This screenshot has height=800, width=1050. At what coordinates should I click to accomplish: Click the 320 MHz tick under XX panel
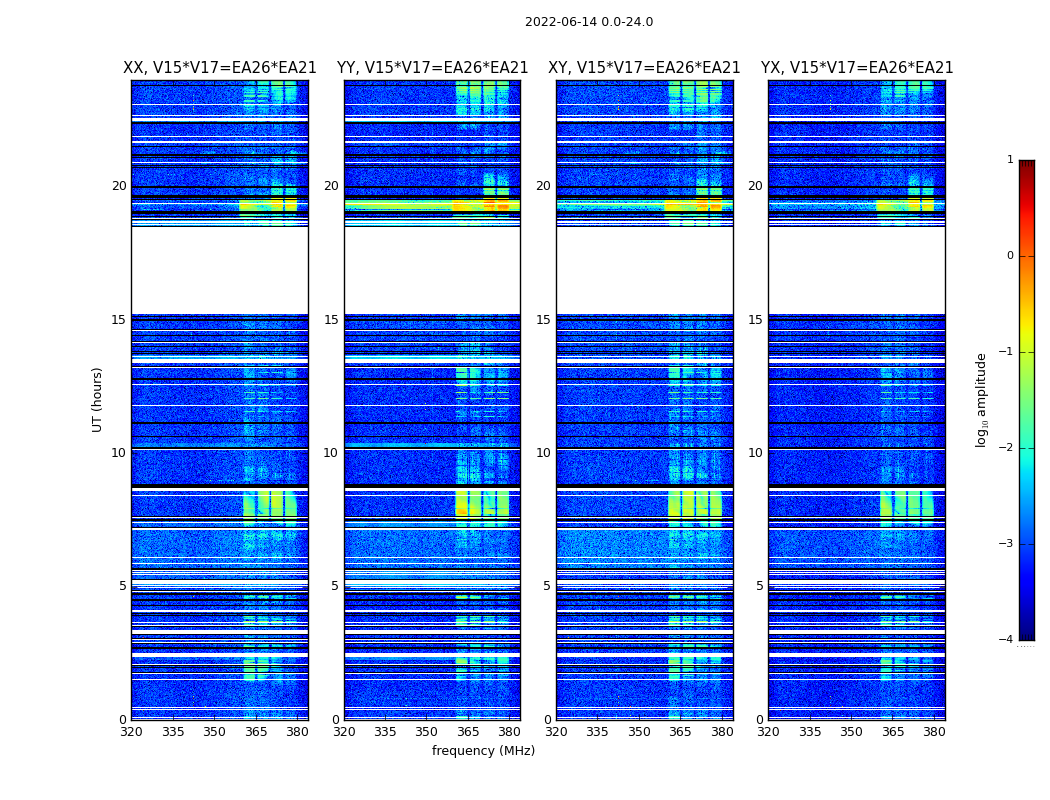pyautogui.click(x=131, y=732)
